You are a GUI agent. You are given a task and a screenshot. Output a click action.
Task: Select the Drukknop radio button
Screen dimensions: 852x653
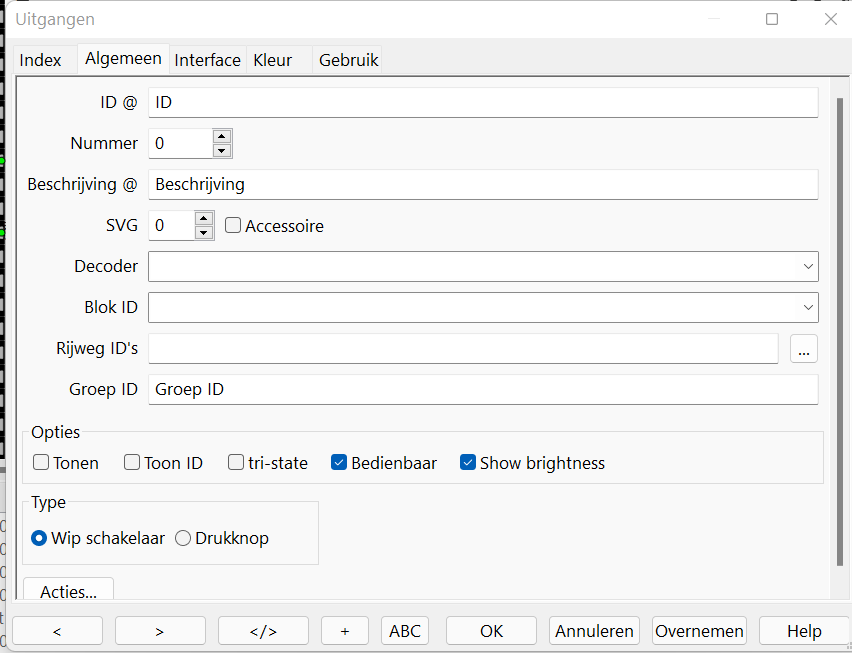[x=183, y=538]
